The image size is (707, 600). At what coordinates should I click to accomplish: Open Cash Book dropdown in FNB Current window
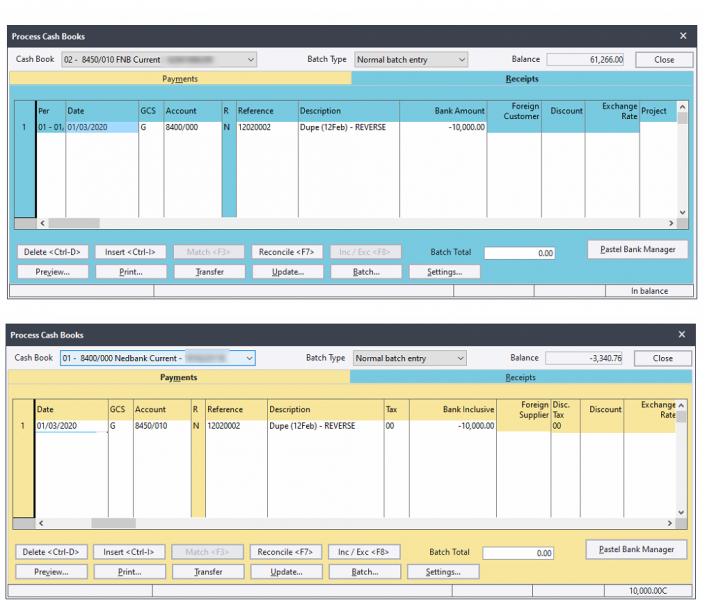click(250, 60)
